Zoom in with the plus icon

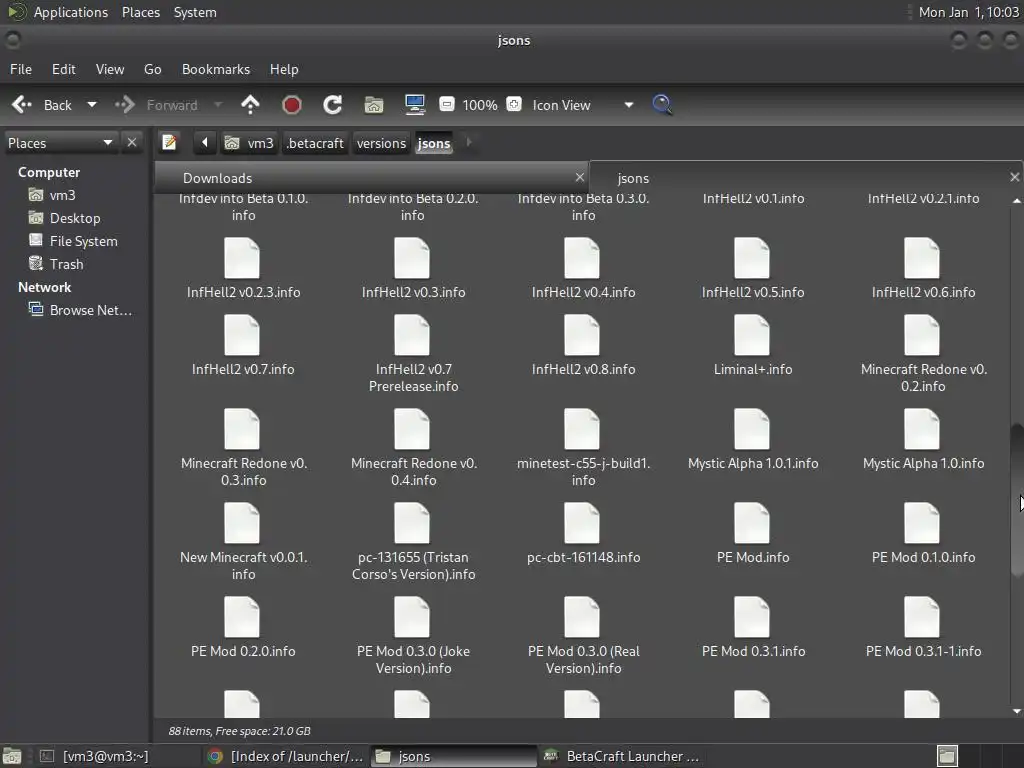(x=514, y=104)
